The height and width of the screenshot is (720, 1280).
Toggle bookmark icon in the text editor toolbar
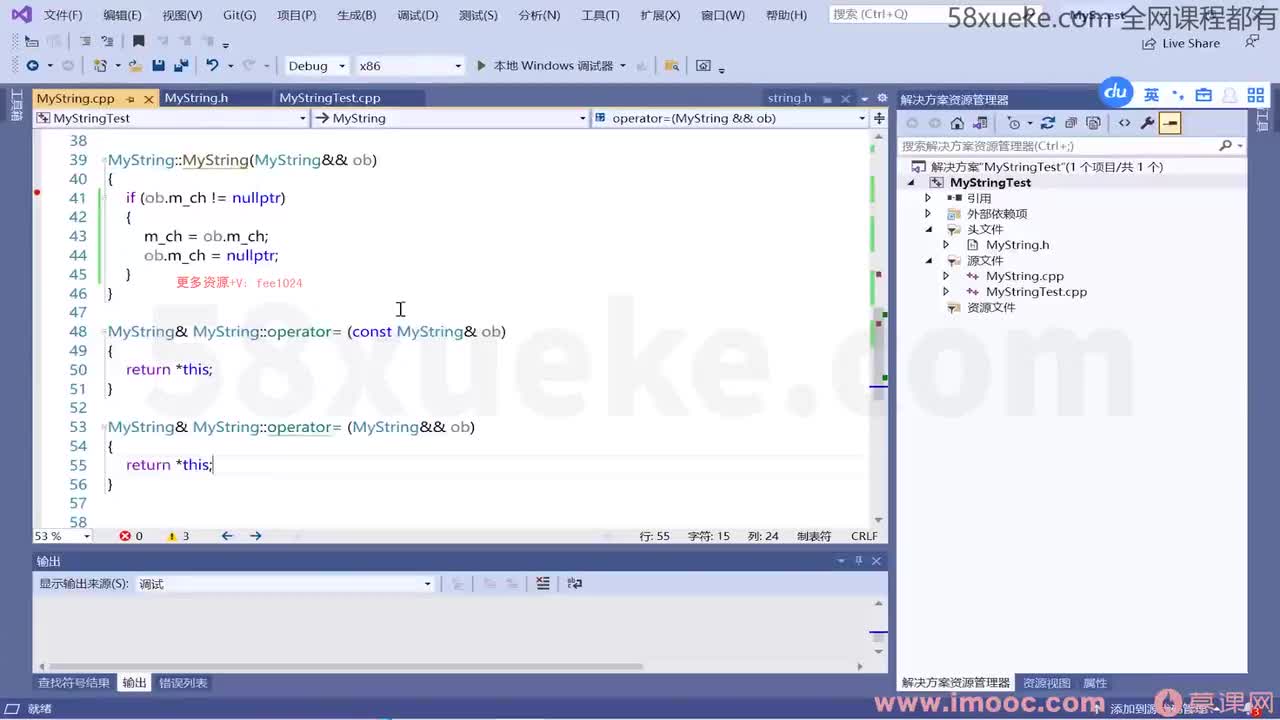(x=138, y=42)
